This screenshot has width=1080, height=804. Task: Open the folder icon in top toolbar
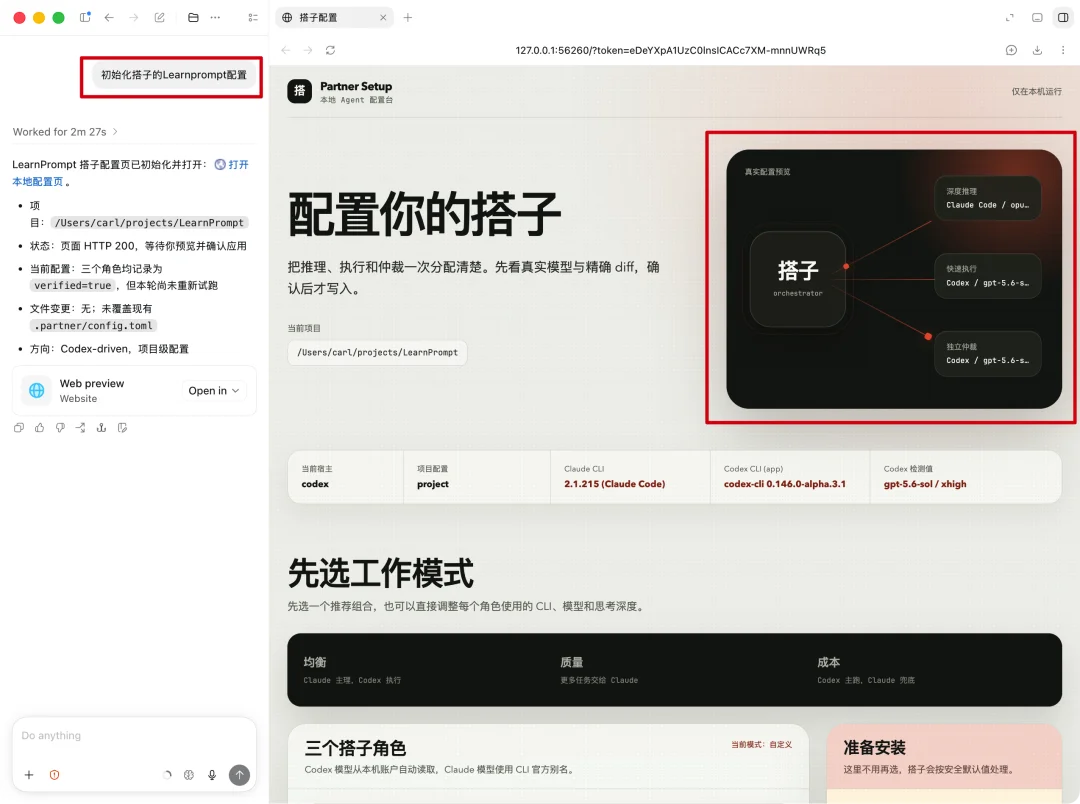193,17
